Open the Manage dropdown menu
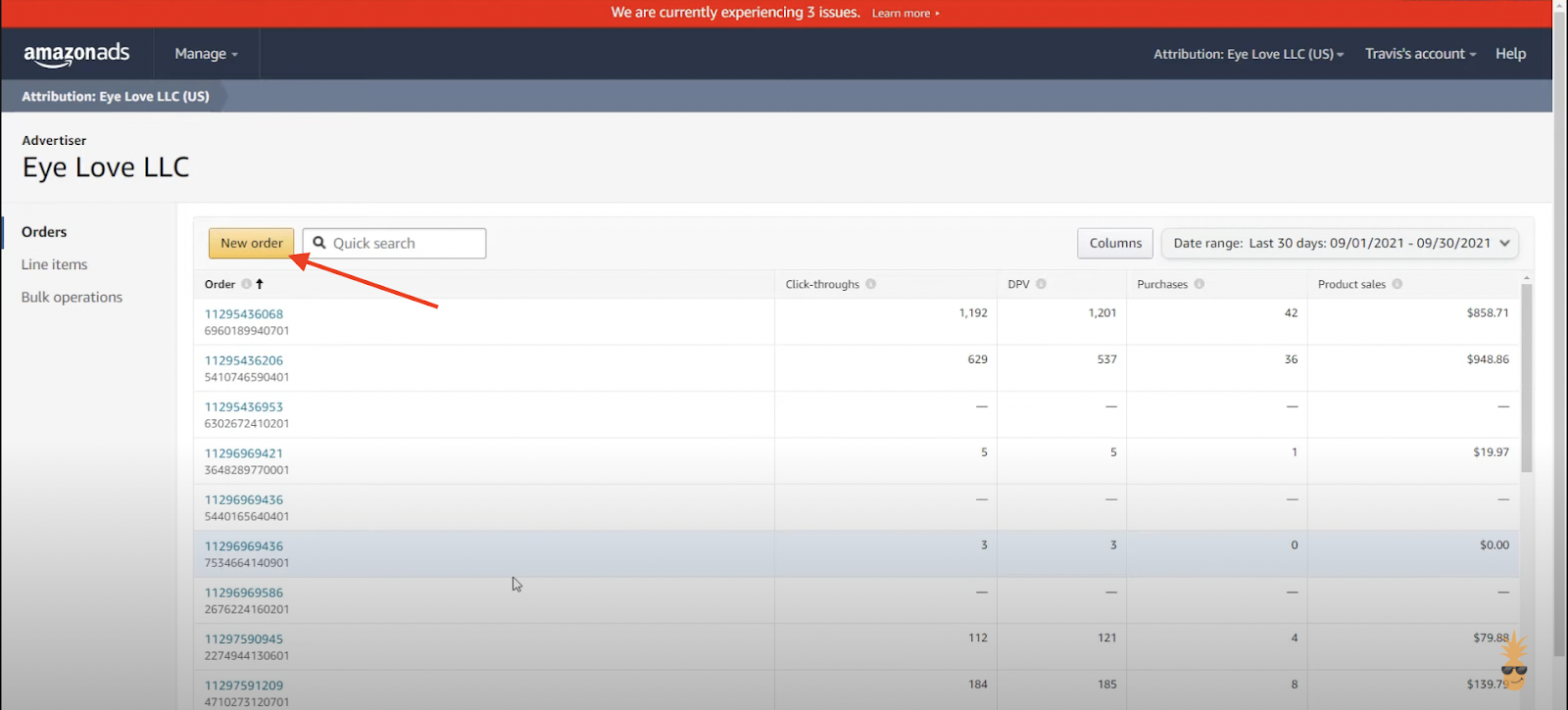1568x710 pixels. [206, 54]
